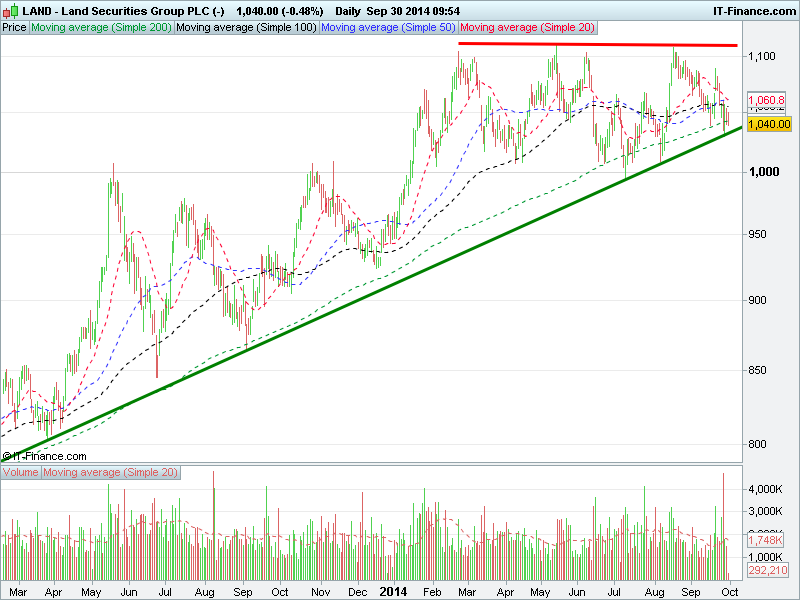This screenshot has width=800, height=600.
Task: Select the Price legend label
Action: [14, 27]
